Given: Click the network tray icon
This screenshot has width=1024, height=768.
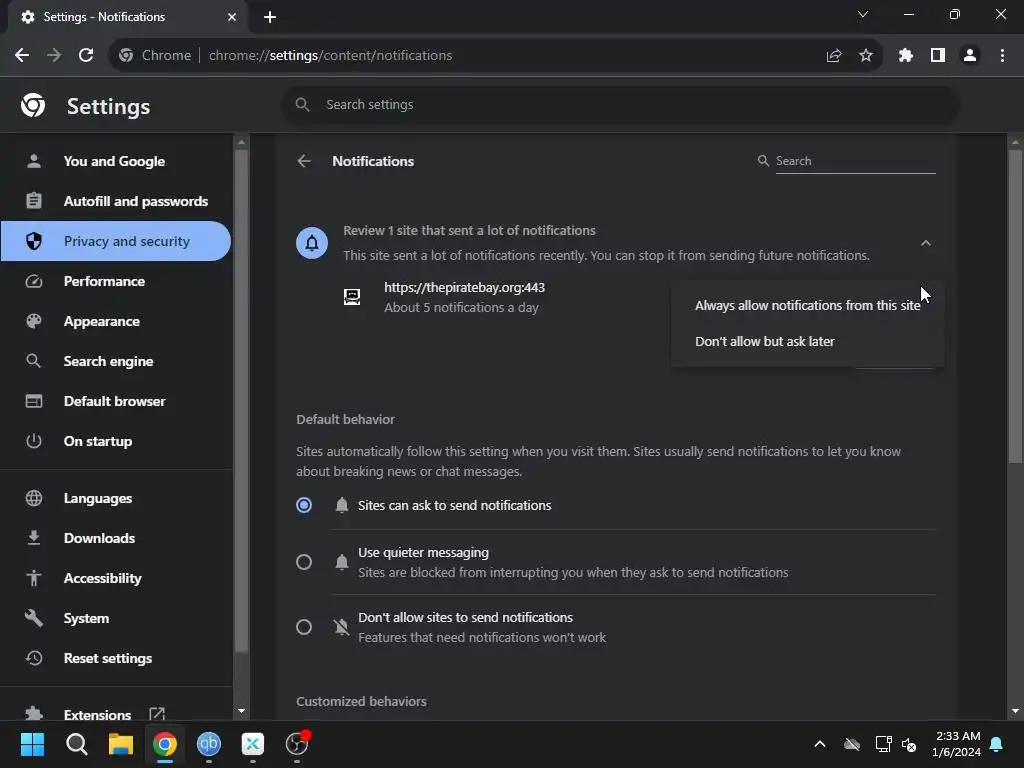Looking at the screenshot, I should coord(883,744).
